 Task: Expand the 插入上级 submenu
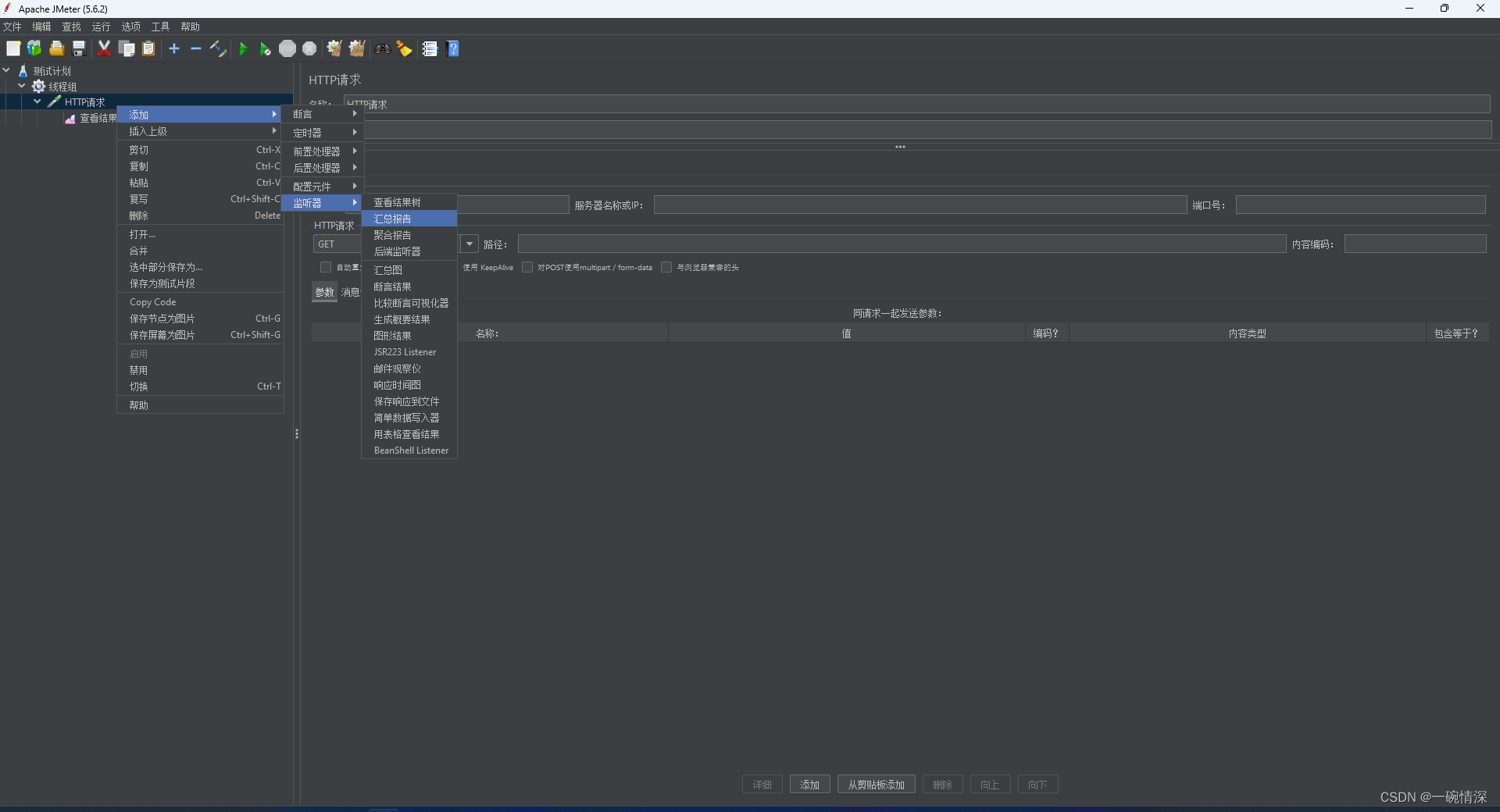(x=200, y=131)
